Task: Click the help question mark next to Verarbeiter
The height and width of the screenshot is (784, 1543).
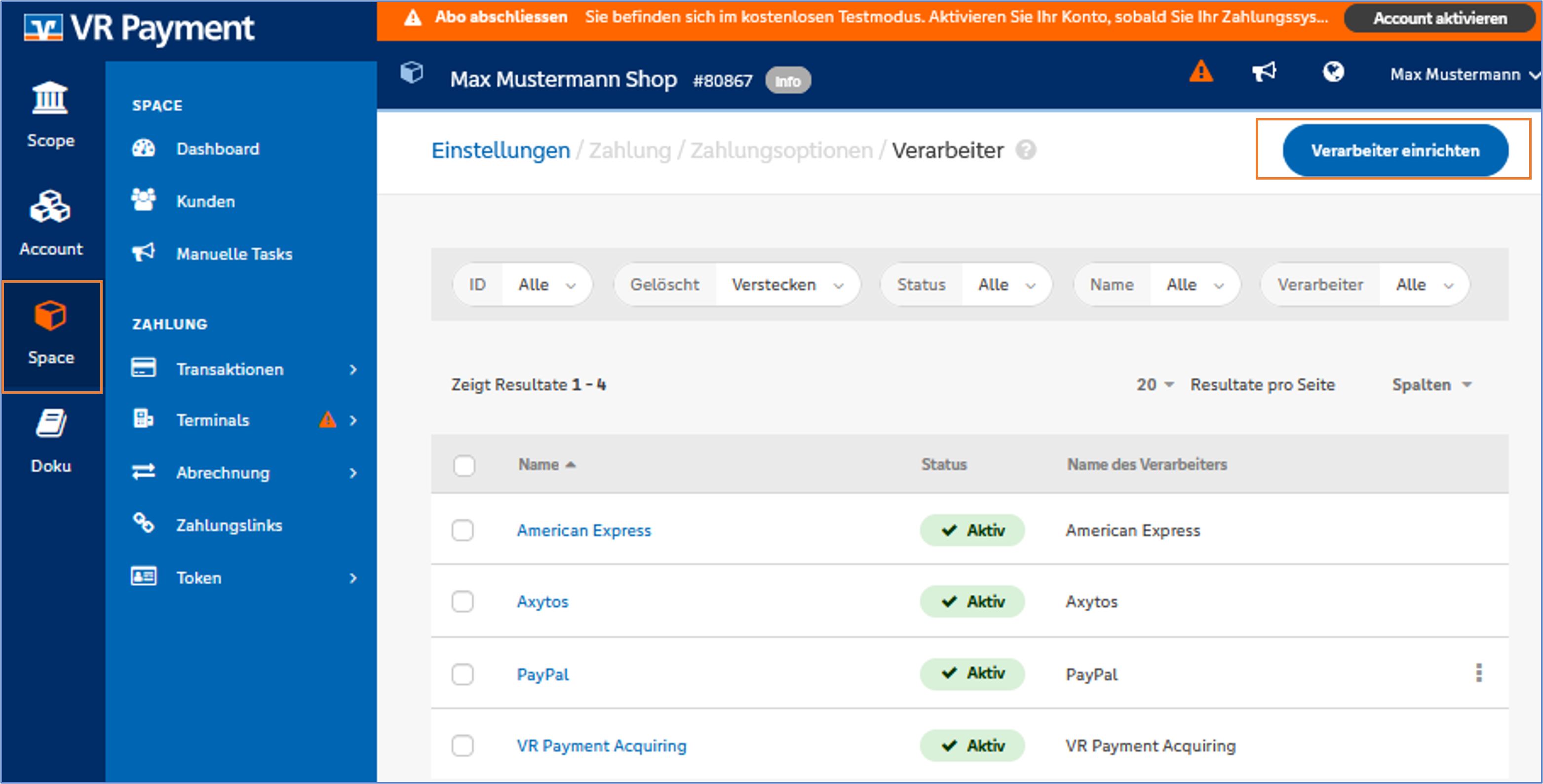Action: pos(1026,150)
